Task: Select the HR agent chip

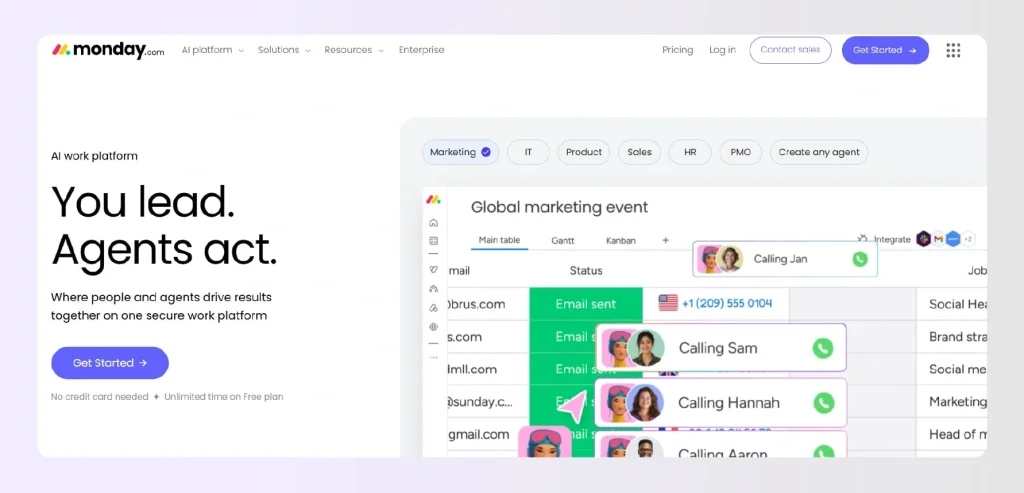Action: tap(690, 152)
